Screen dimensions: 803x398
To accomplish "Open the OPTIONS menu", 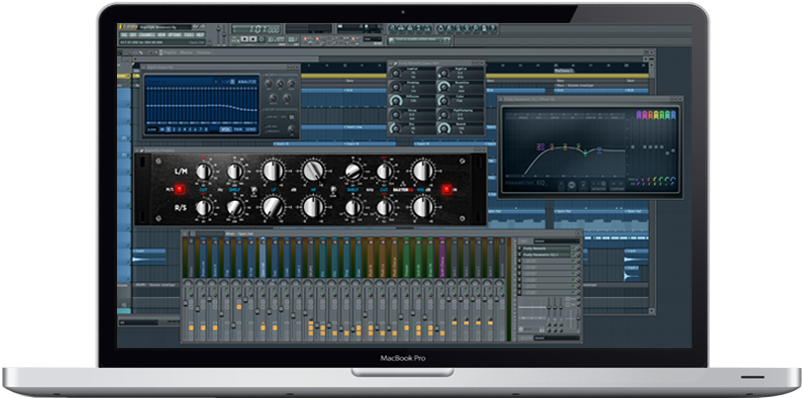I will pos(175,35).
